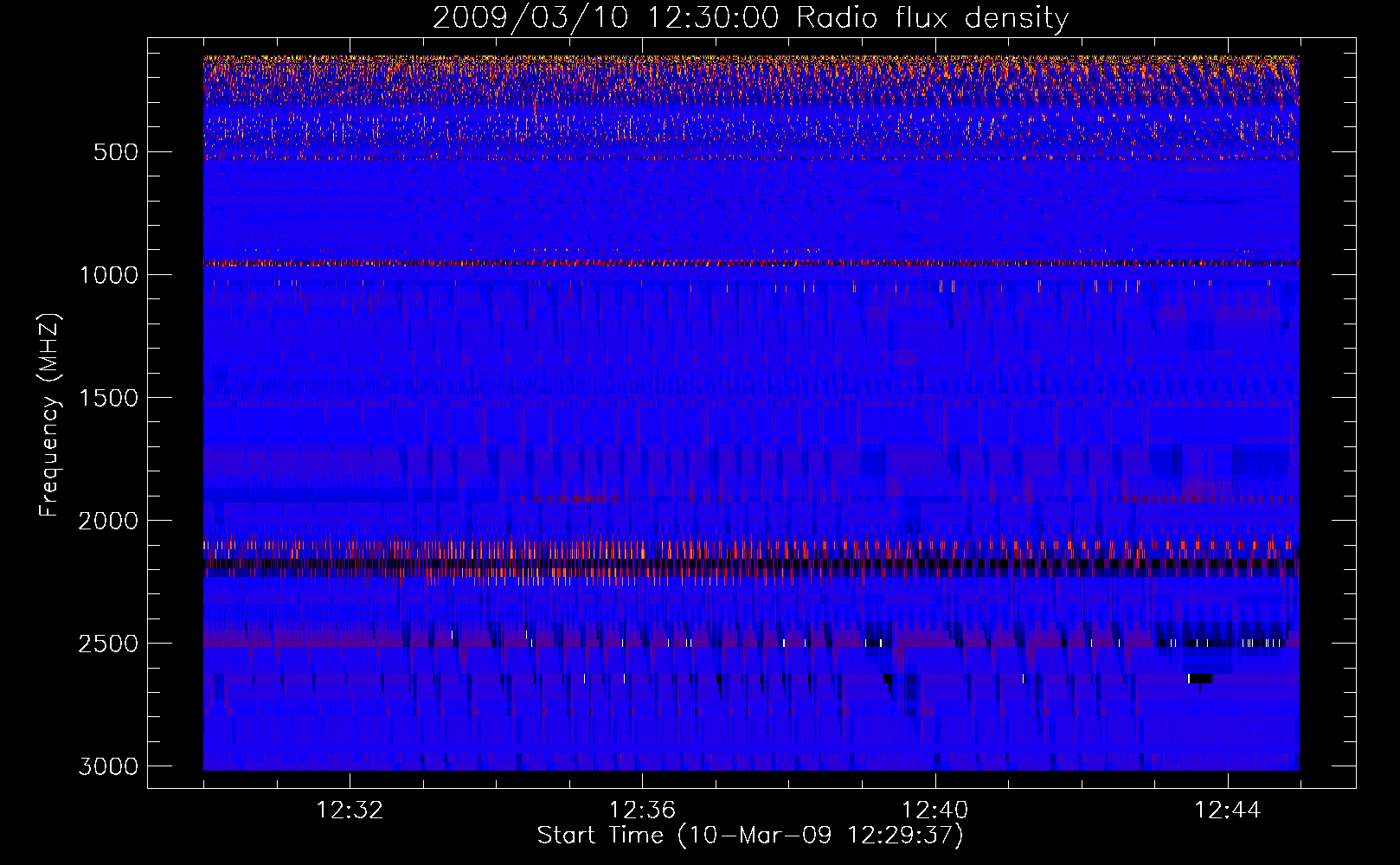This screenshot has width=1400, height=865.
Task: Click the 1500 frequency tick label
Action: pos(107,398)
